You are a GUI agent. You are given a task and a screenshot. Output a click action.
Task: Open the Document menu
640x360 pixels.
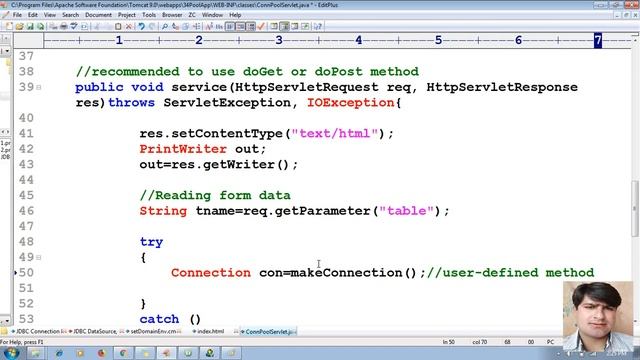click(98, 15)
